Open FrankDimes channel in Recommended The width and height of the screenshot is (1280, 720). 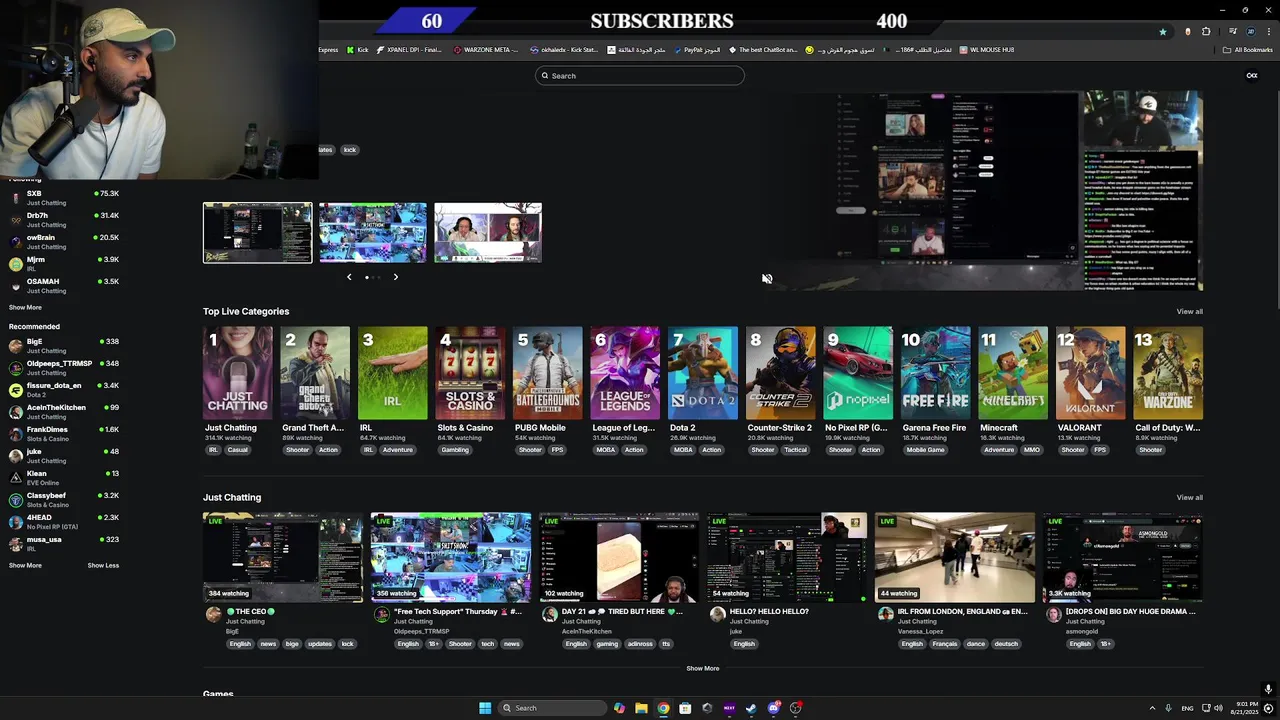coord(64,434)
